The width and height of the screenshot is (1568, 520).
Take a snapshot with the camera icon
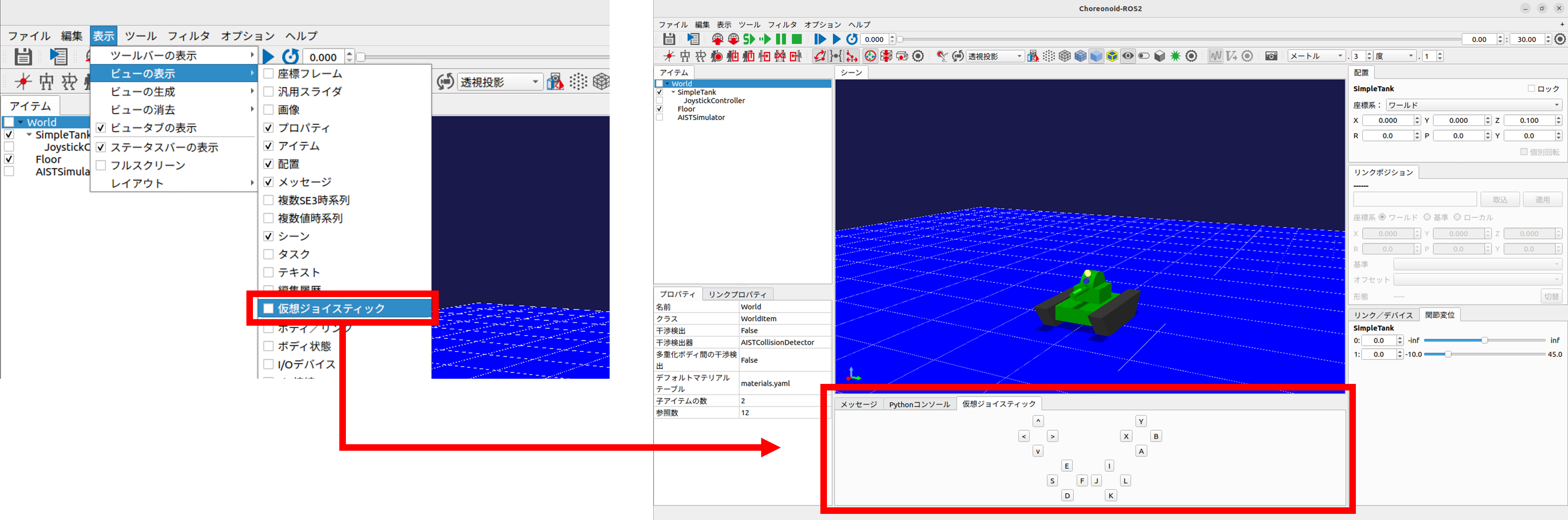[1272, 55]
